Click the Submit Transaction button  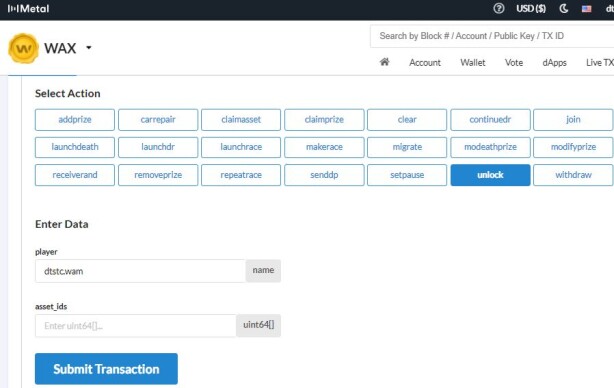106,369
